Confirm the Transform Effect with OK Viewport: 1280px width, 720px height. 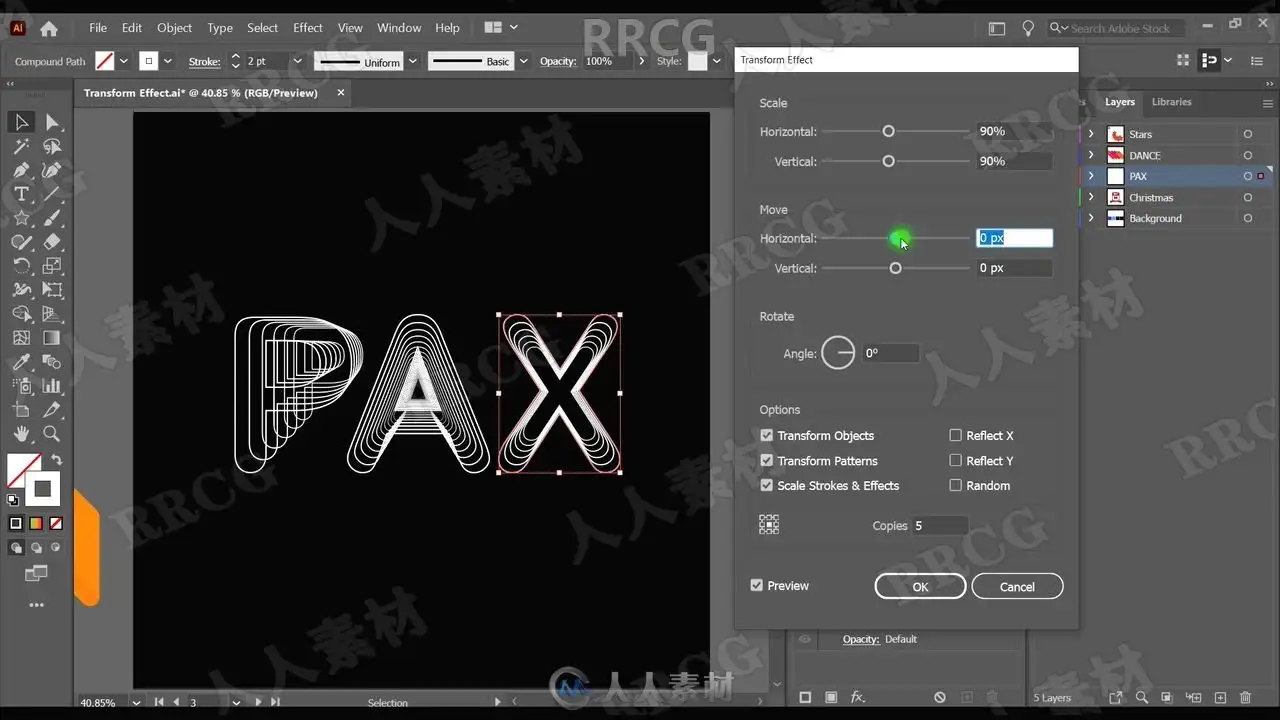[x=920, y=587]
